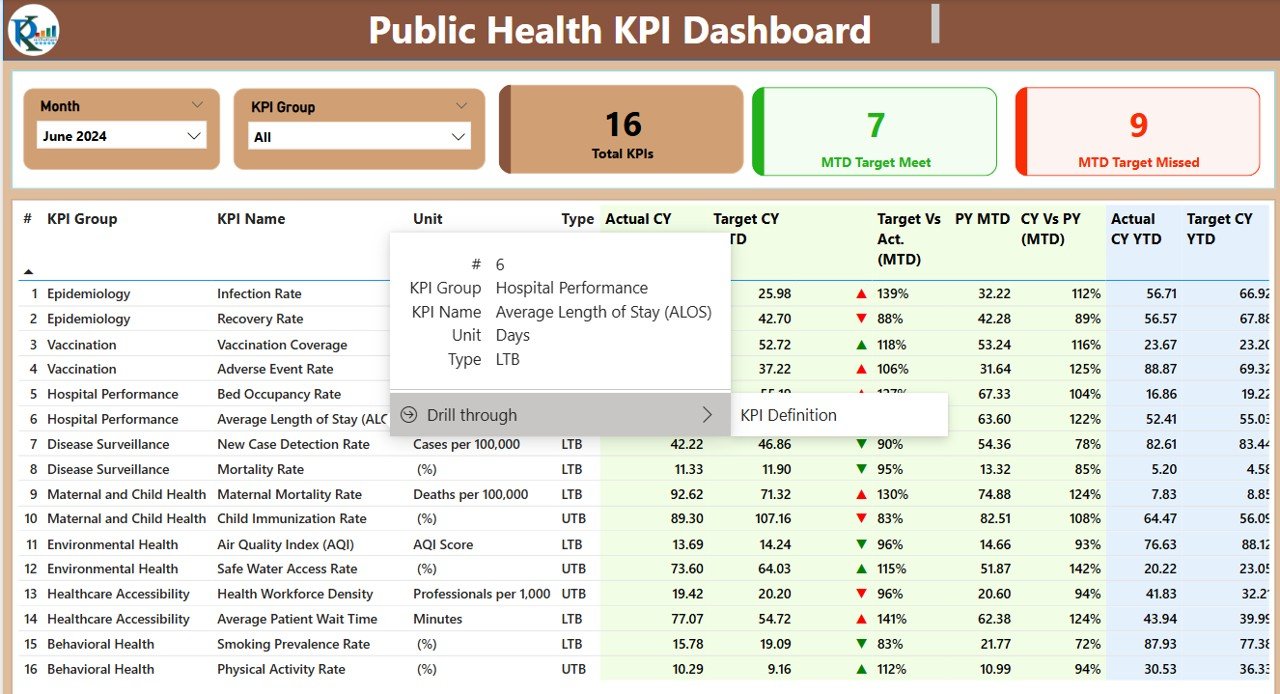
Task: Click green up arrow in Vaccination Coverage row
Action: pos(861,344)
